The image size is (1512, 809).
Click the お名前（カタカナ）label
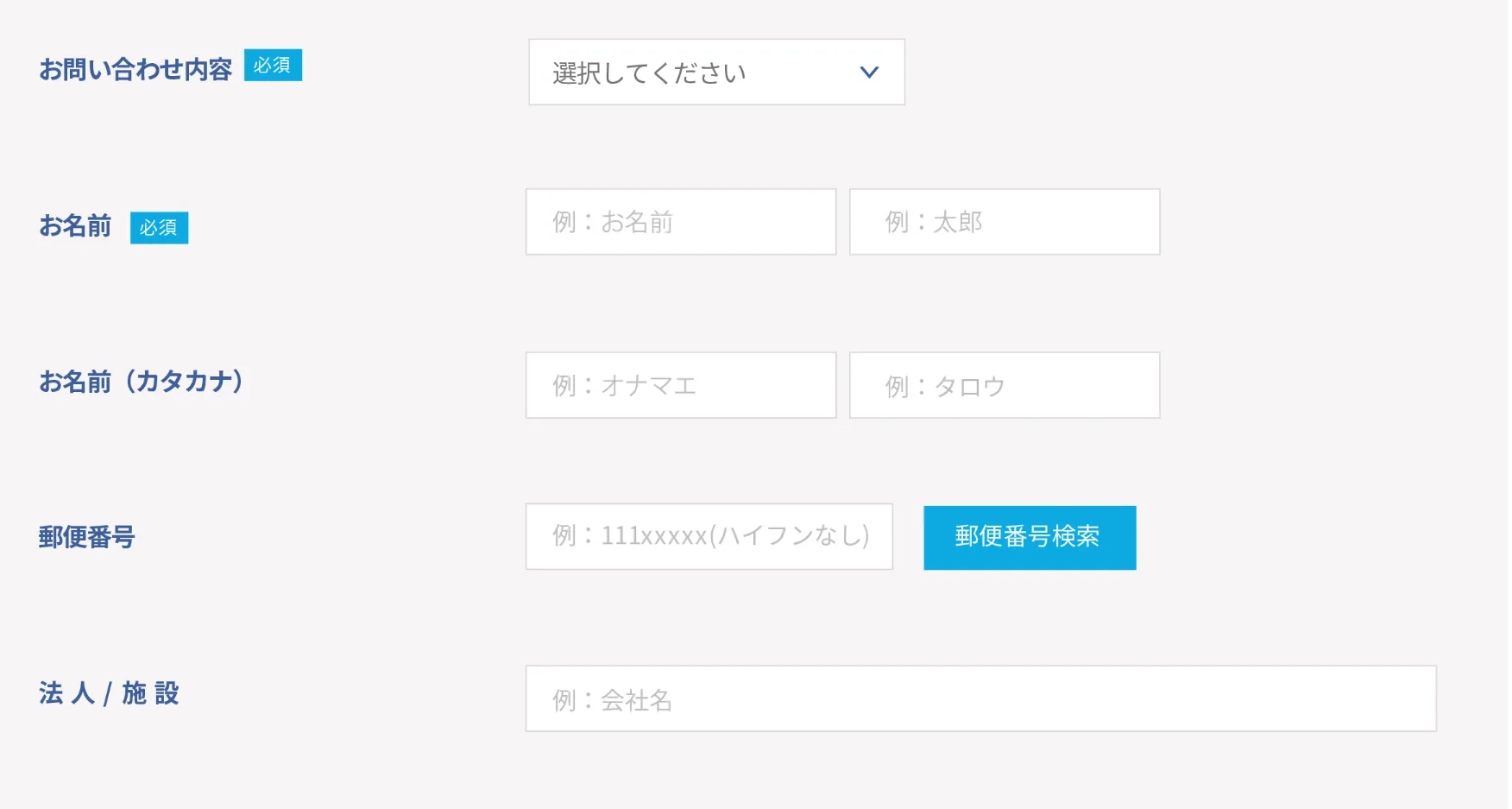(142, 382)
